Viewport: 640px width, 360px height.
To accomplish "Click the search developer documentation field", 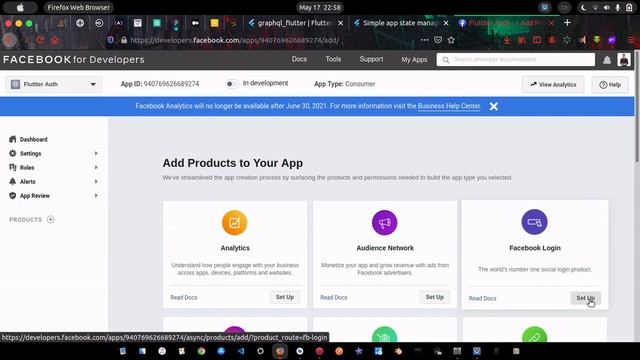I will click(516, 60).
